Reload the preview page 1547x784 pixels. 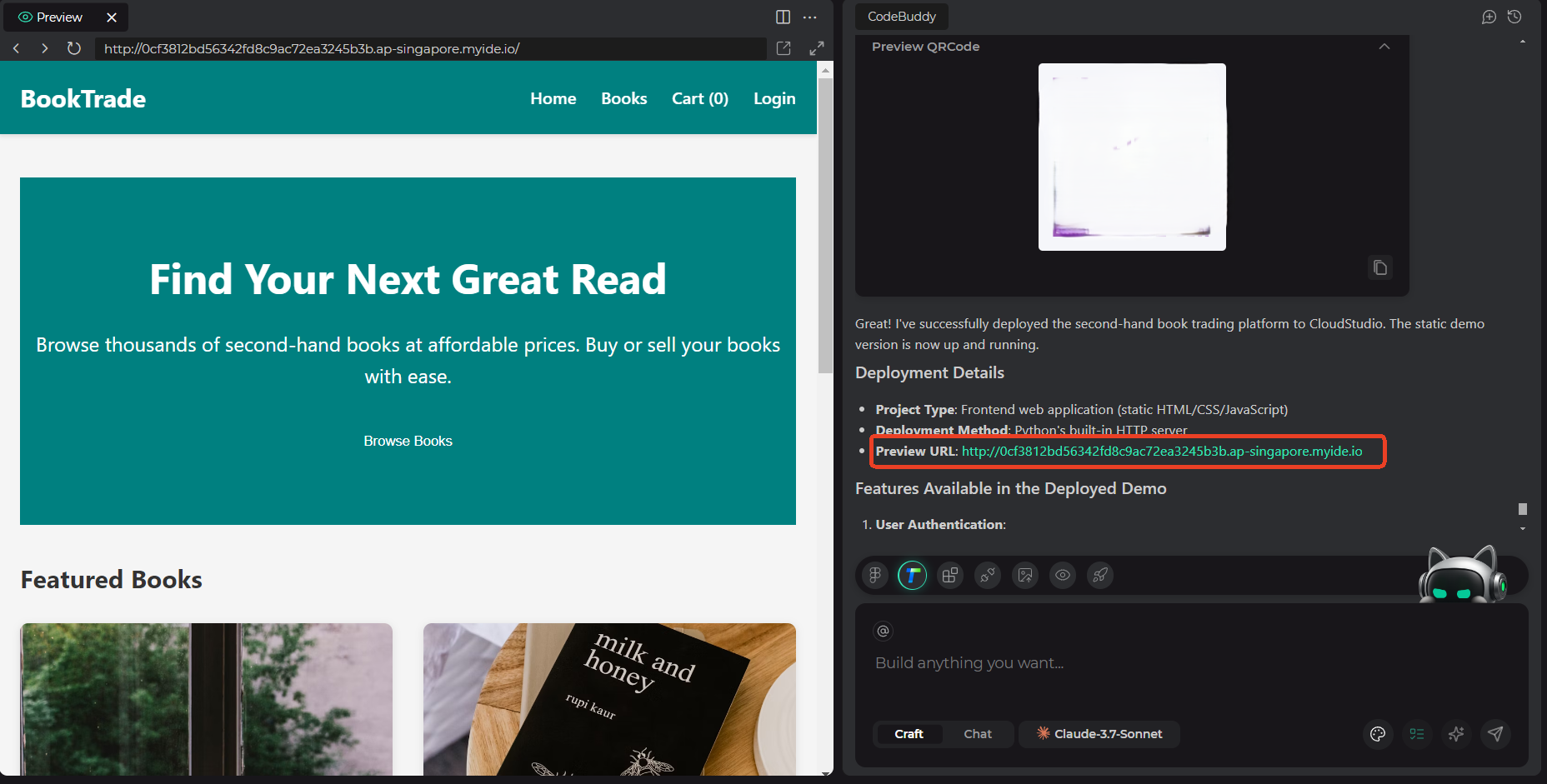tap(73, 48)
